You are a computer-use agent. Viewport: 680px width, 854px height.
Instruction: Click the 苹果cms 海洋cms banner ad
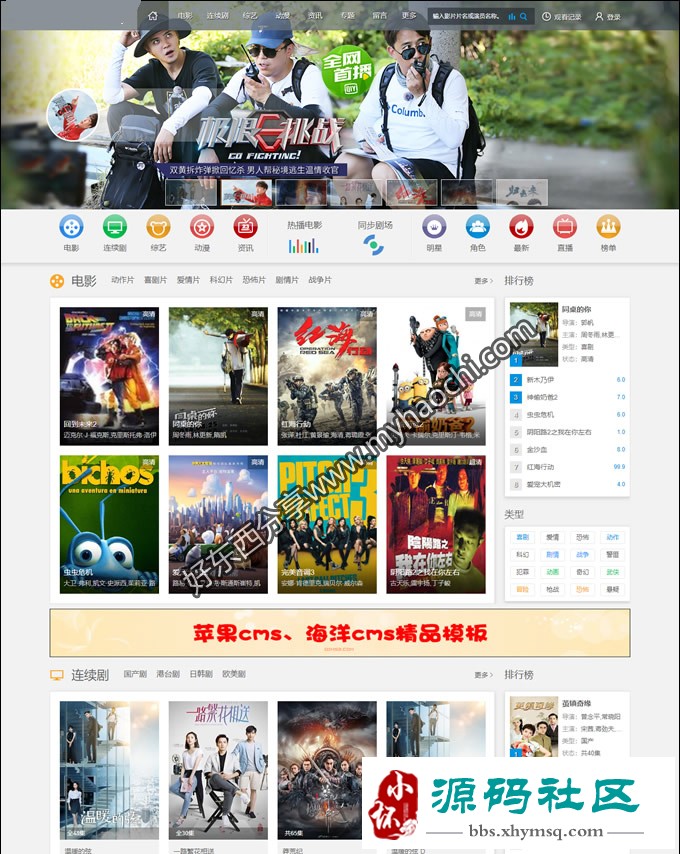point(340,633)
